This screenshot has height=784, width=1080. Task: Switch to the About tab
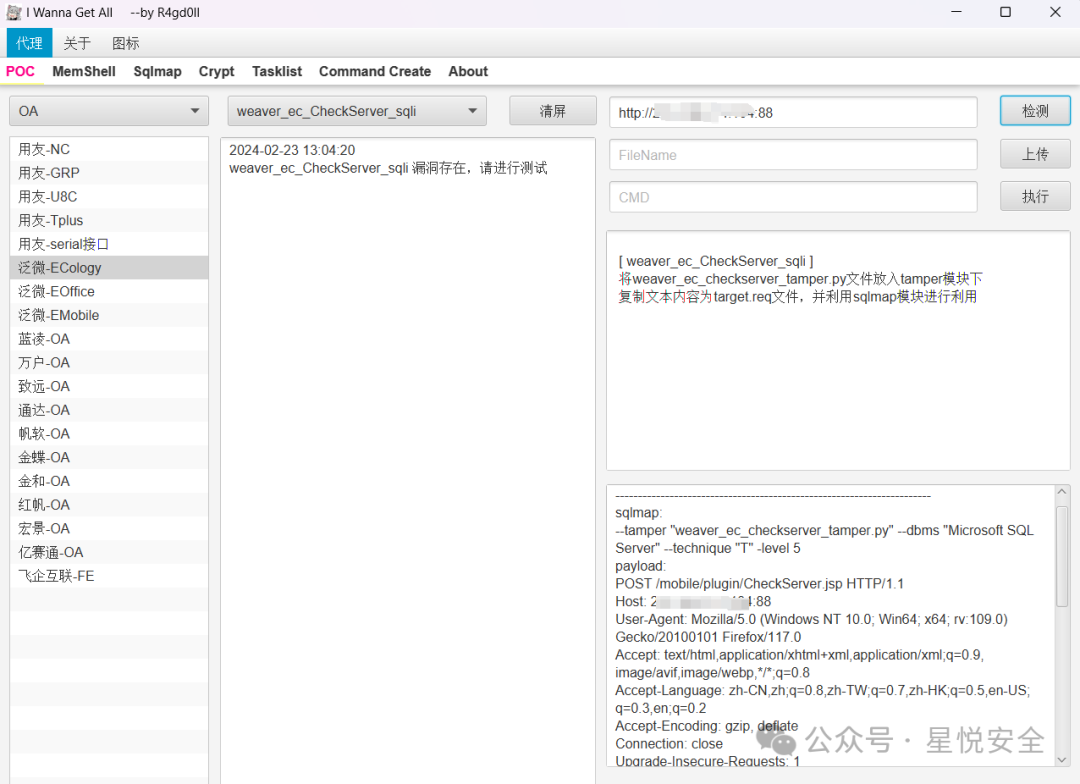coord(468,72)
